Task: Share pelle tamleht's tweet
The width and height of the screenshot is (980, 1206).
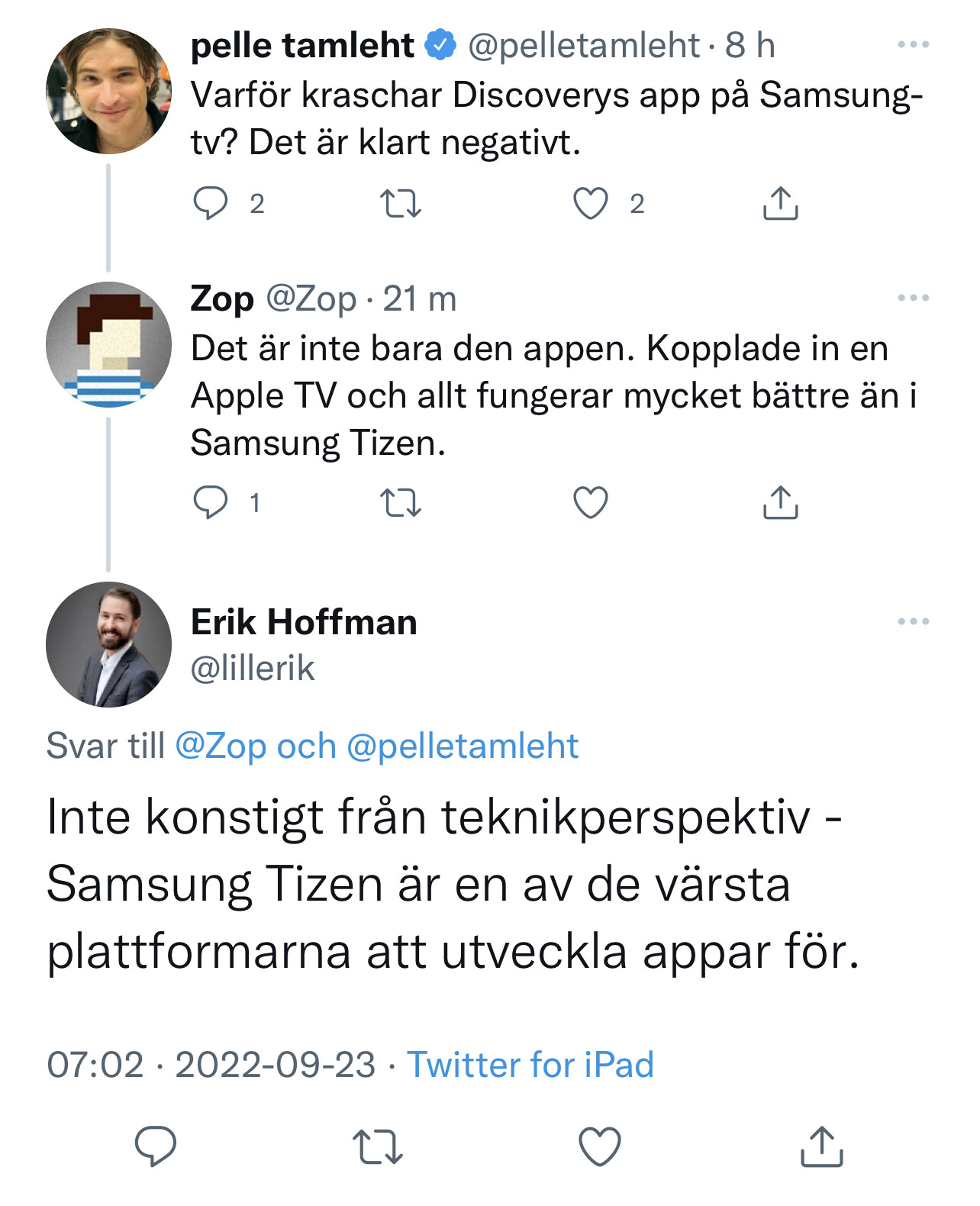Action: pos(780,204)
